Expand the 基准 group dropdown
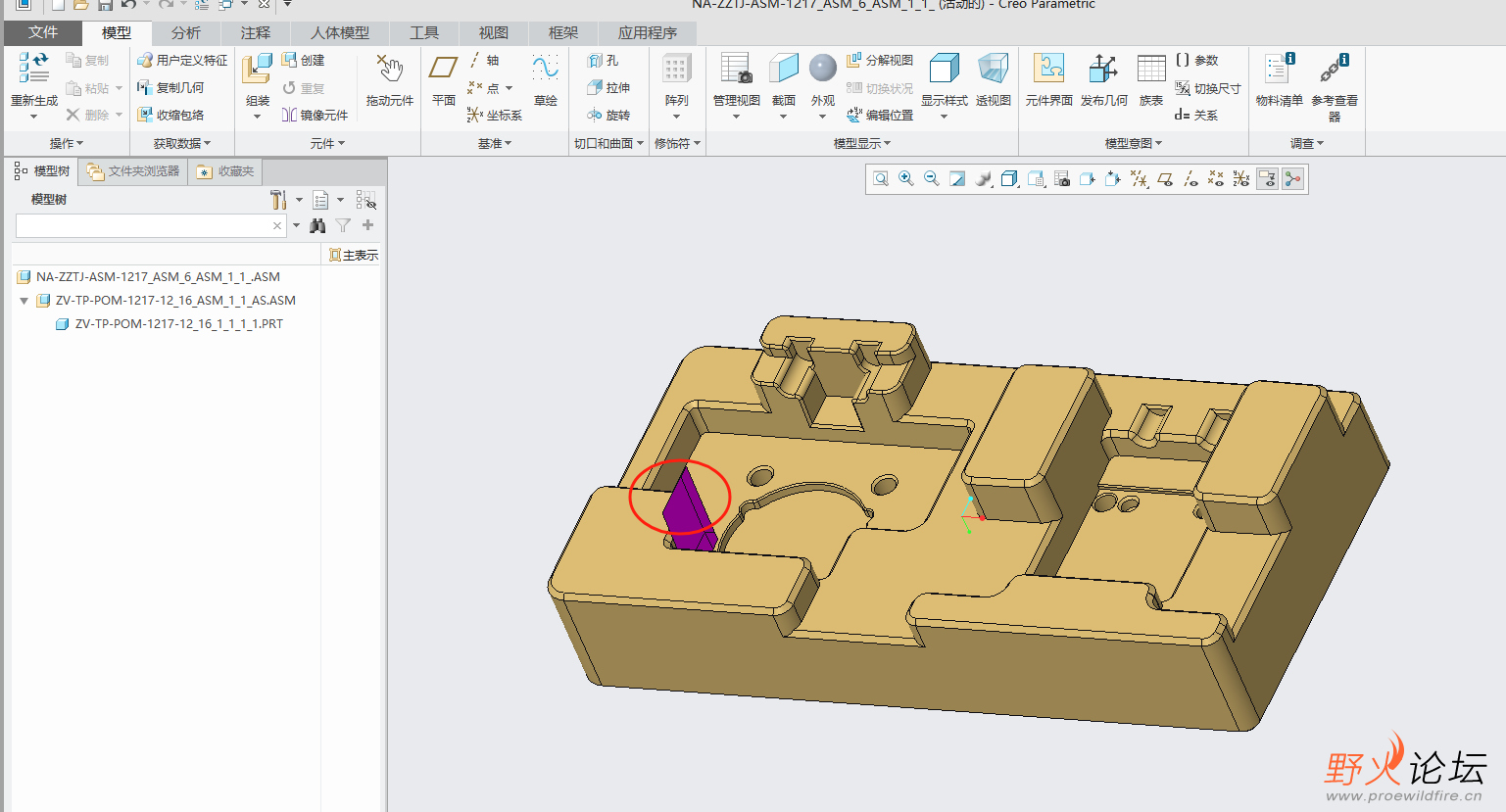1506x812 pixels. pyautogui.click(x=495, y=144)
